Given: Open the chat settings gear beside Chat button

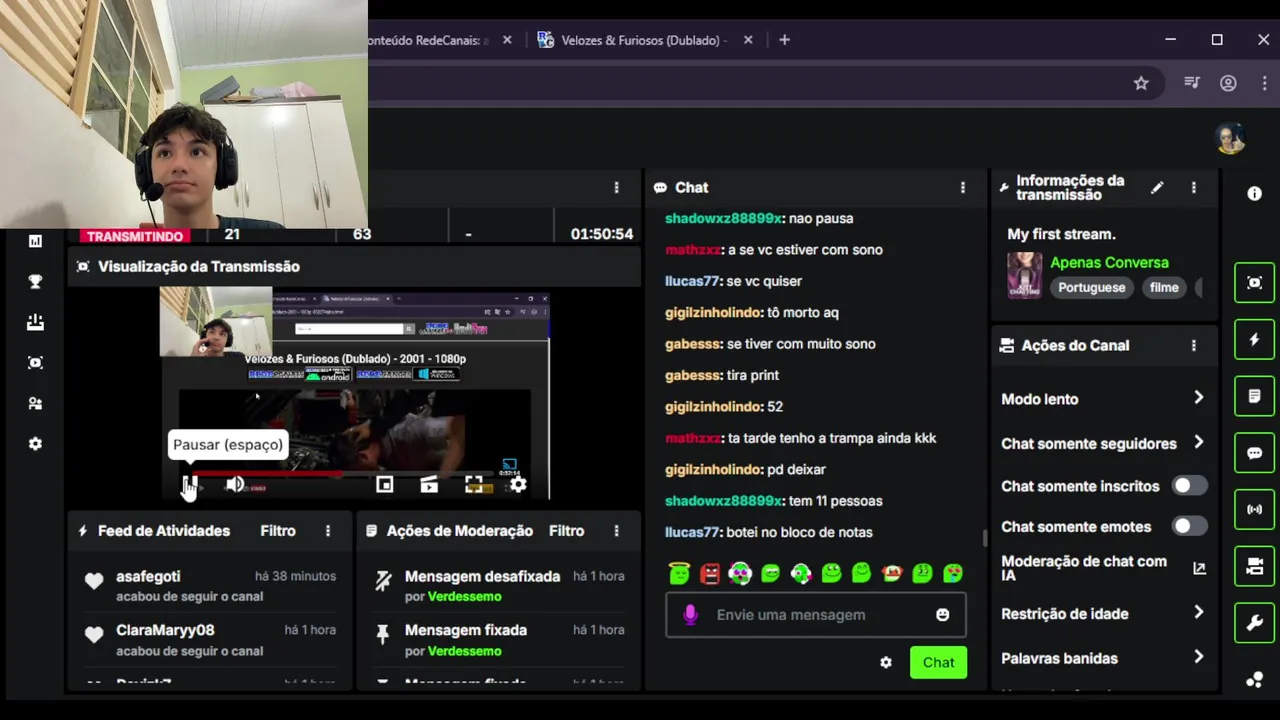Looking at the screenshot, I should coord(885,662).
